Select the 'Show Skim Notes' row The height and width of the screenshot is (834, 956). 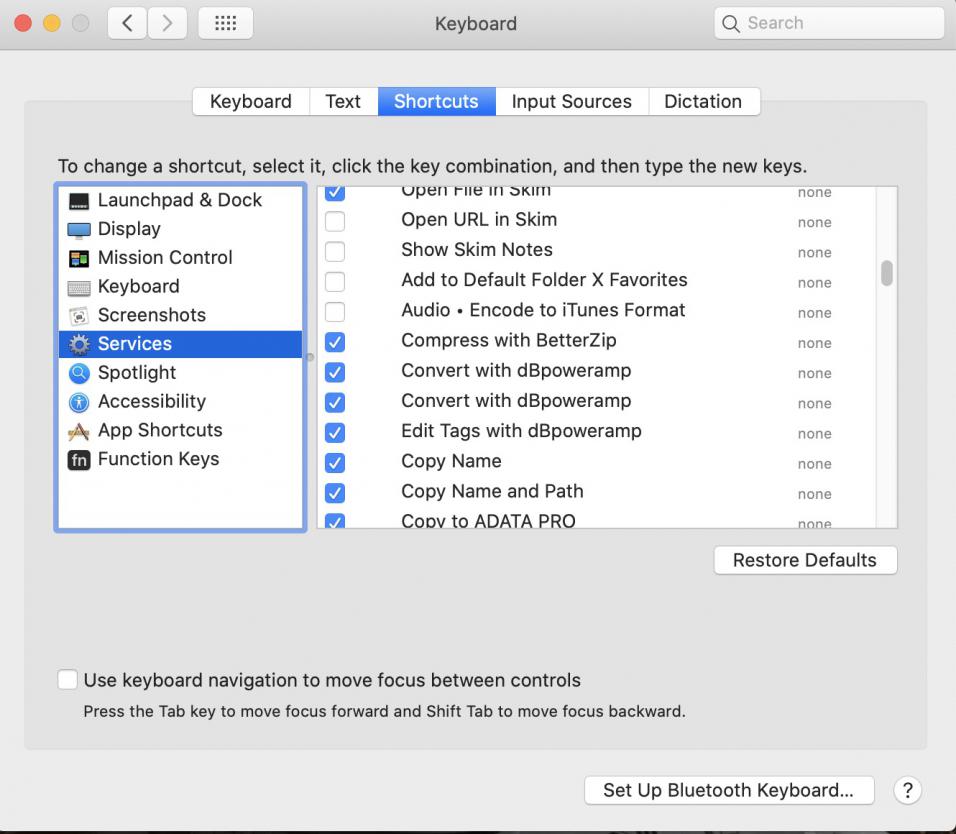pyautogui.click(x=597, y=250)
